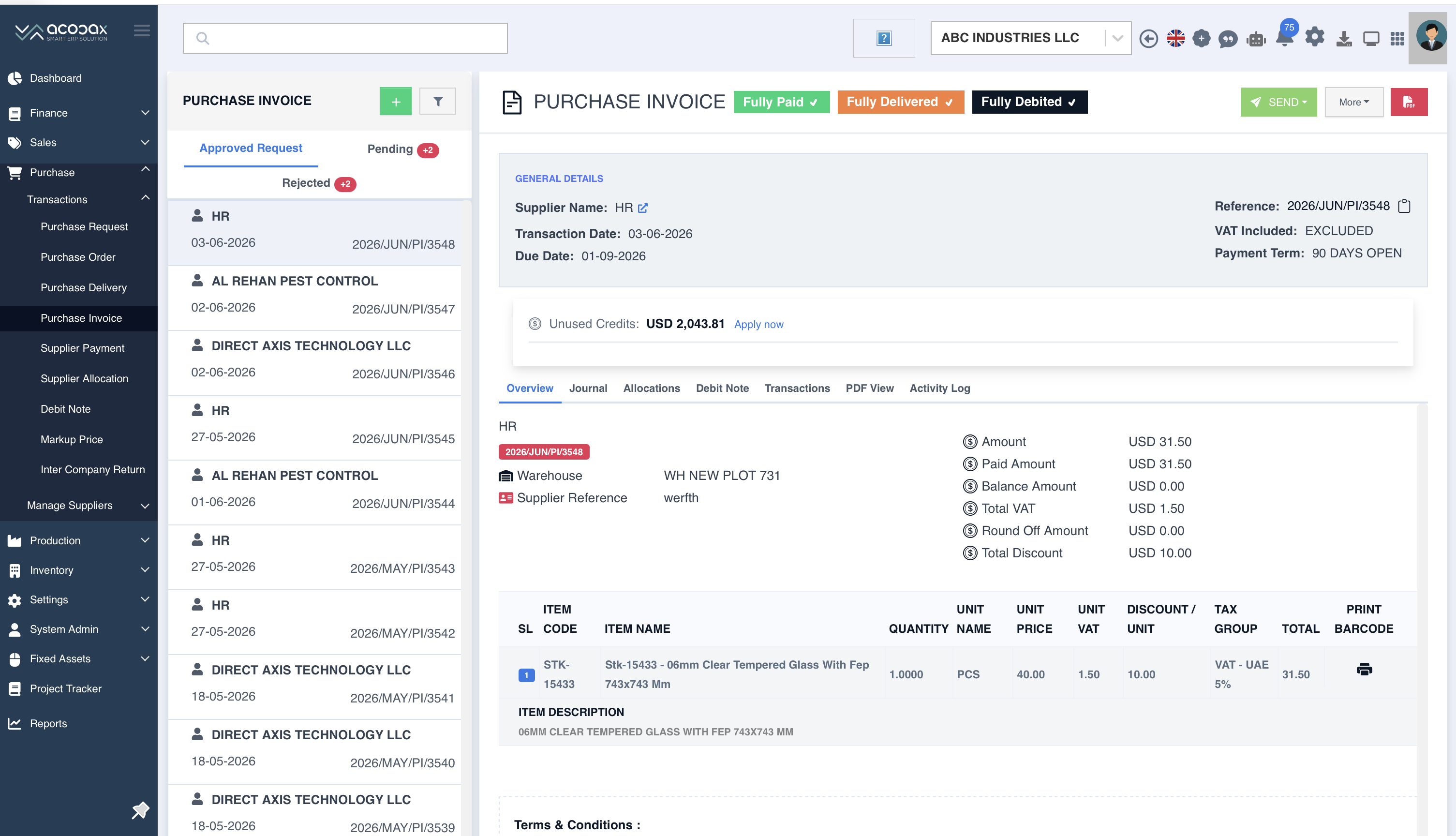This screenshot has width=1456, height=836.
Task: Open notifications bell with 75 badge
Action: point(1284,36)
